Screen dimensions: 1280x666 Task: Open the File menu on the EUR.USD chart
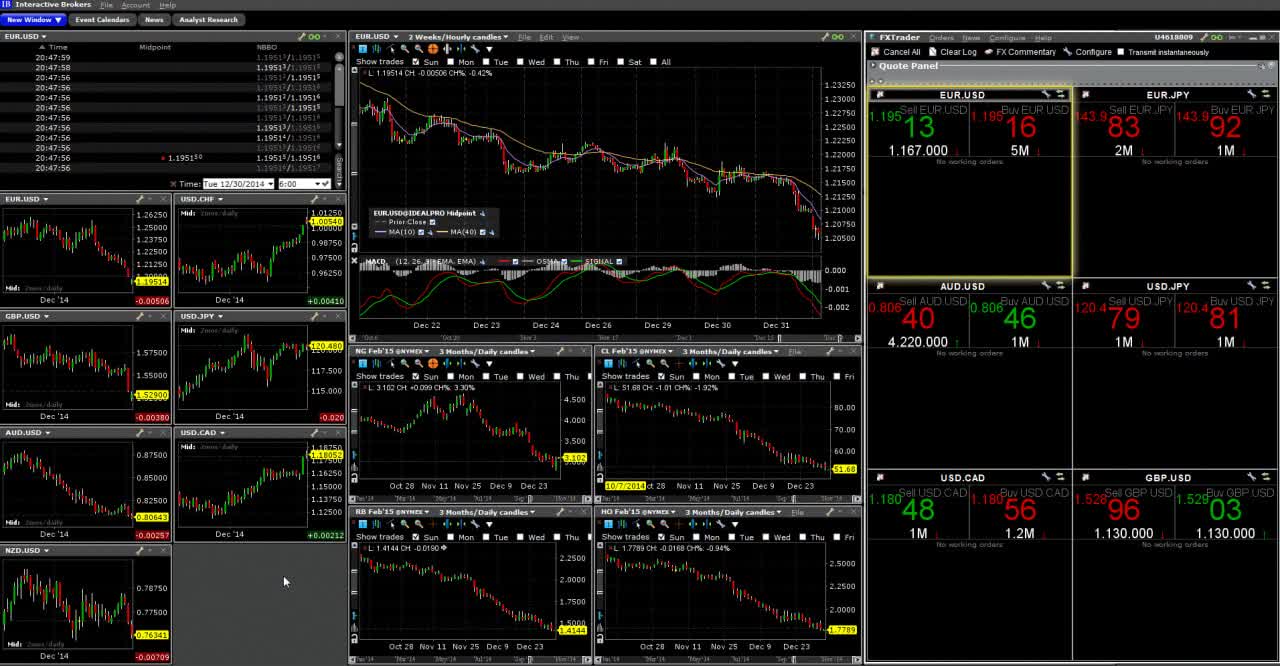click(524, 37)
